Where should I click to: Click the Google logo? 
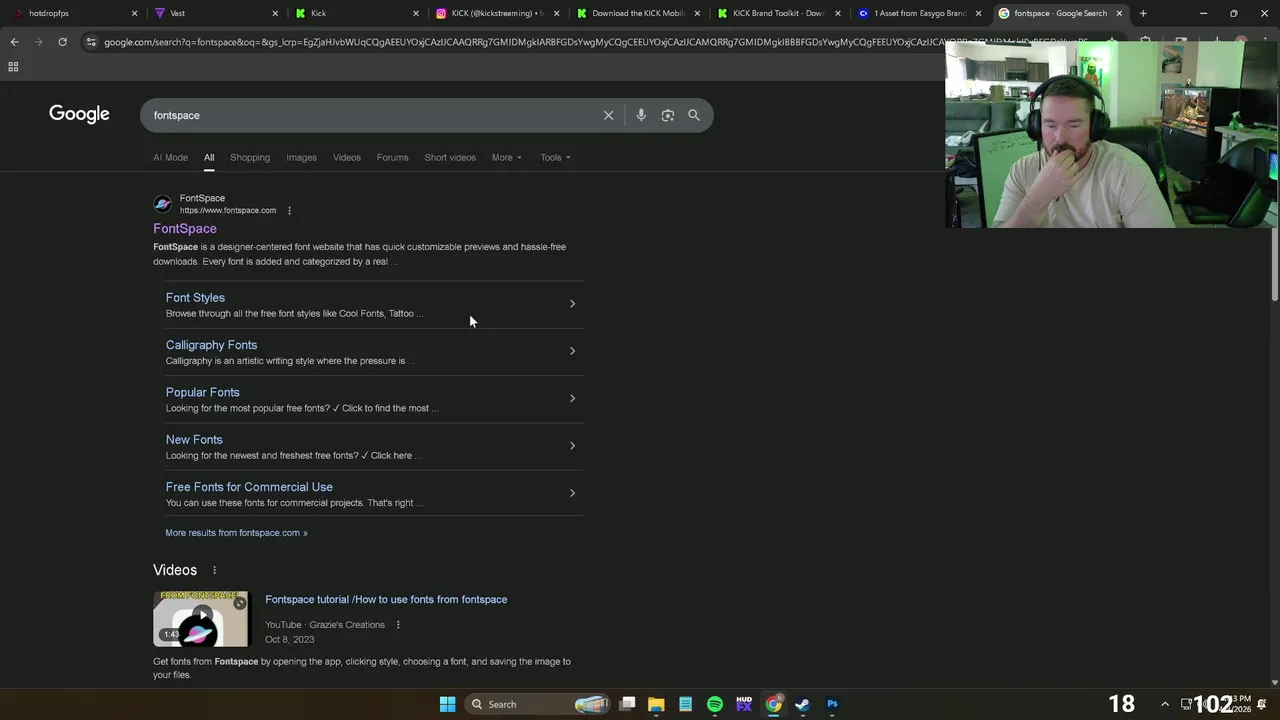click(x=79, y=114)
